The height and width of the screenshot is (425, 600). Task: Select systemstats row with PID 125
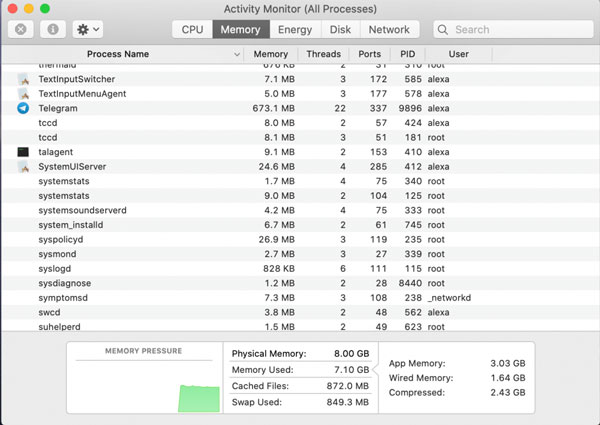tap(300, 195)
